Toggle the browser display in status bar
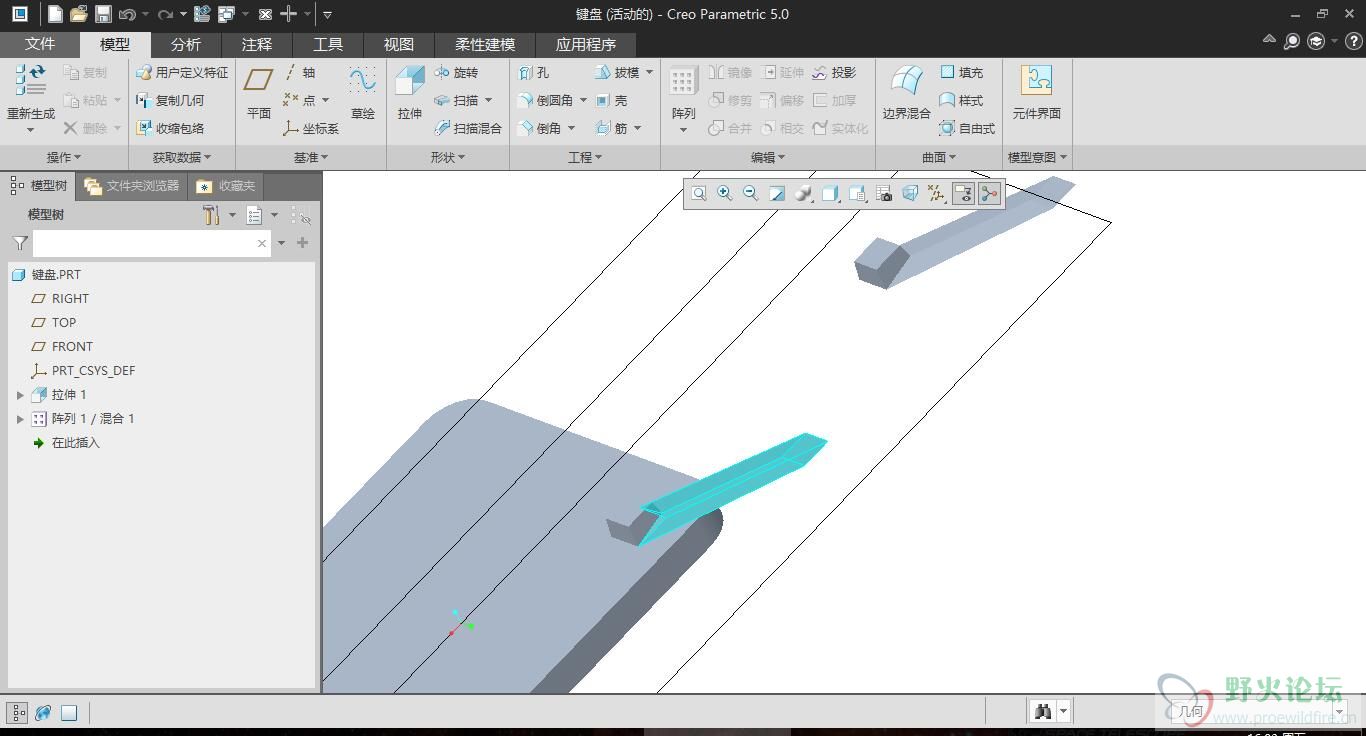This screenshot has height=736, width=1366. pos(43,713)
